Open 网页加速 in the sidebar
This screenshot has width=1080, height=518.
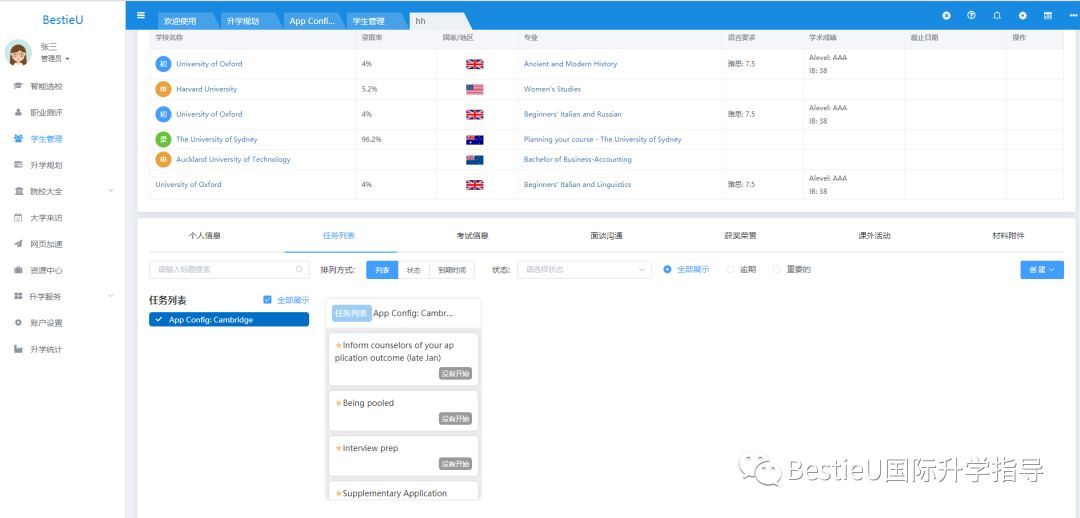[x=46, y=244]
